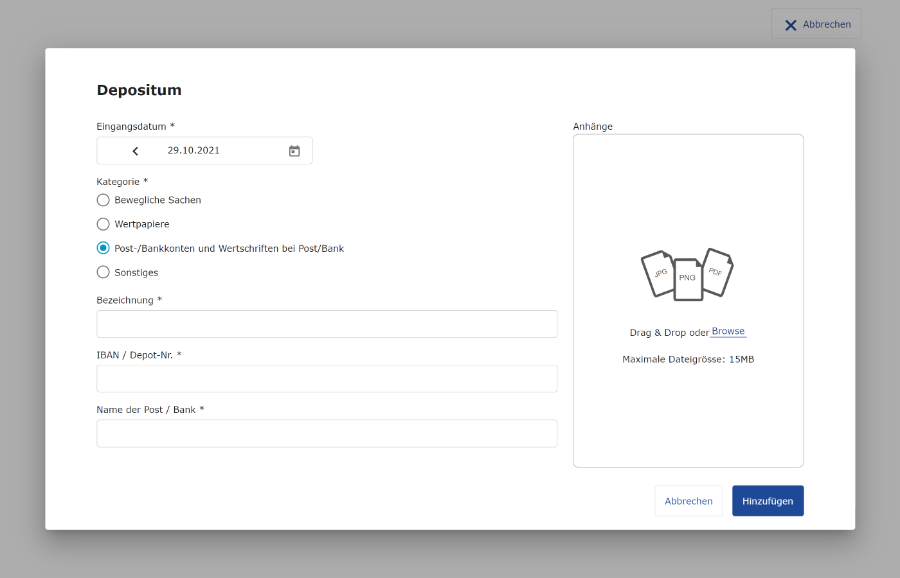This screenshot has width=900, height=578.
Task: Open the calendar picker for Eingangsdatum
Action: click(294, 151)
